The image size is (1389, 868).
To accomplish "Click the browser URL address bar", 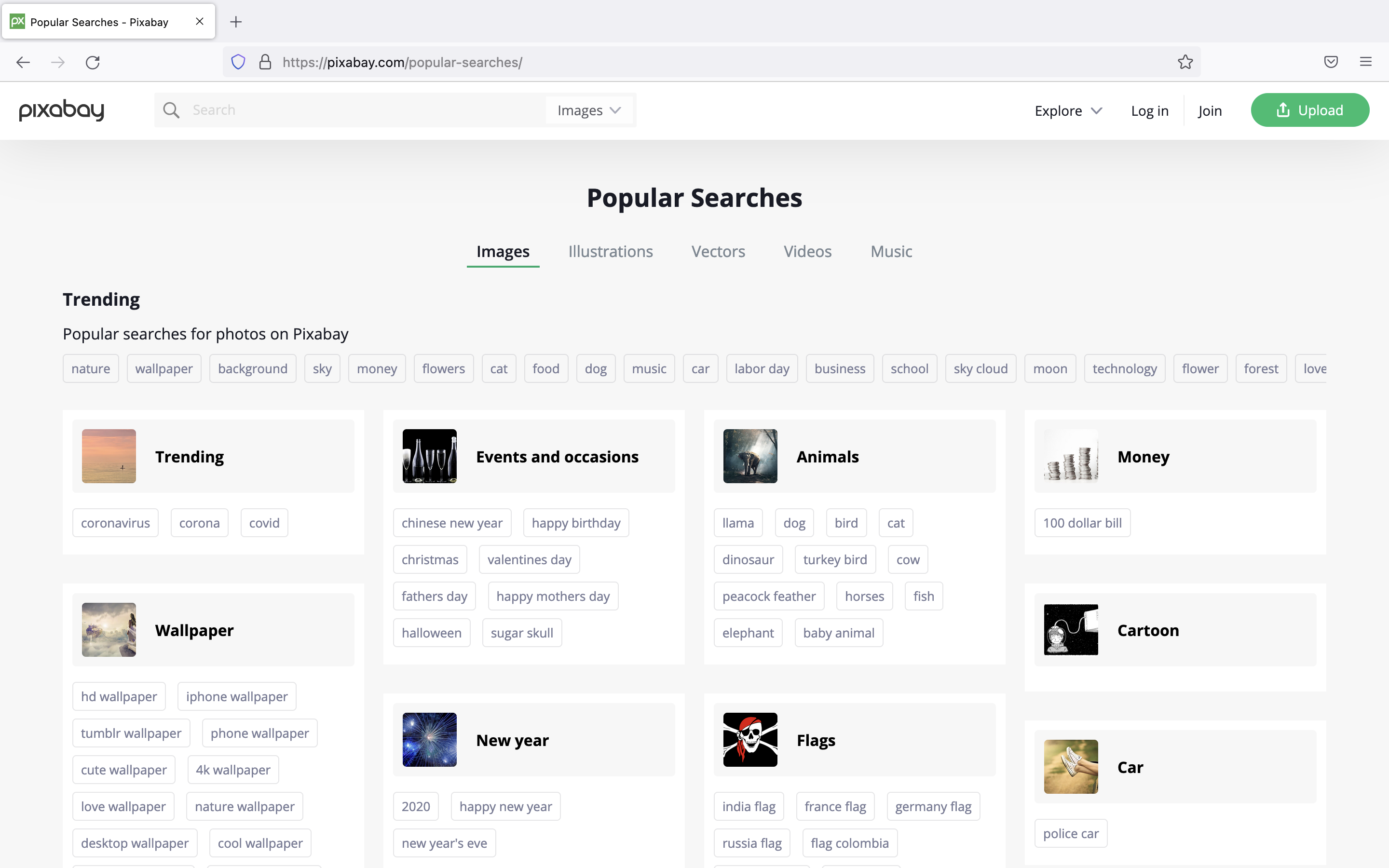I will [x=712, y=62].
